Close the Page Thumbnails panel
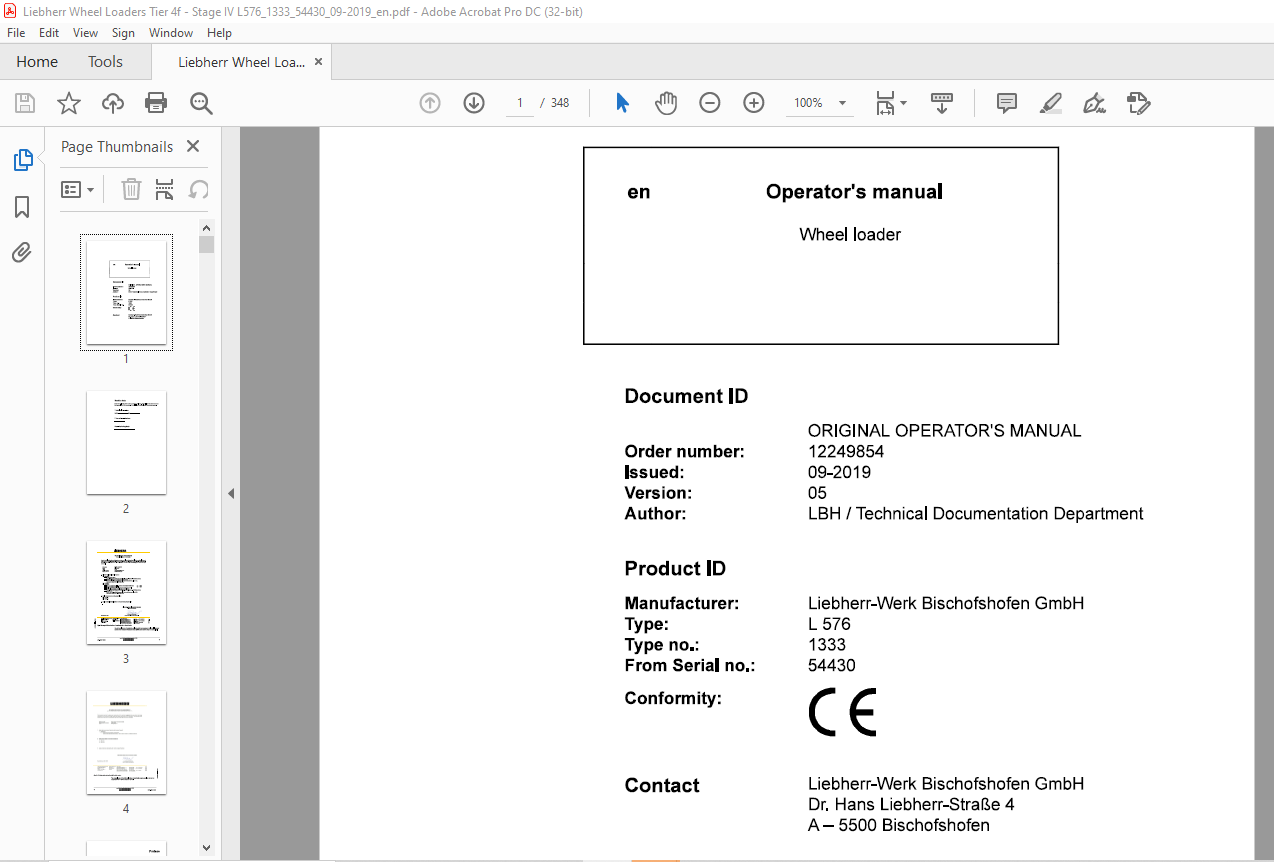 coord(193,146)
